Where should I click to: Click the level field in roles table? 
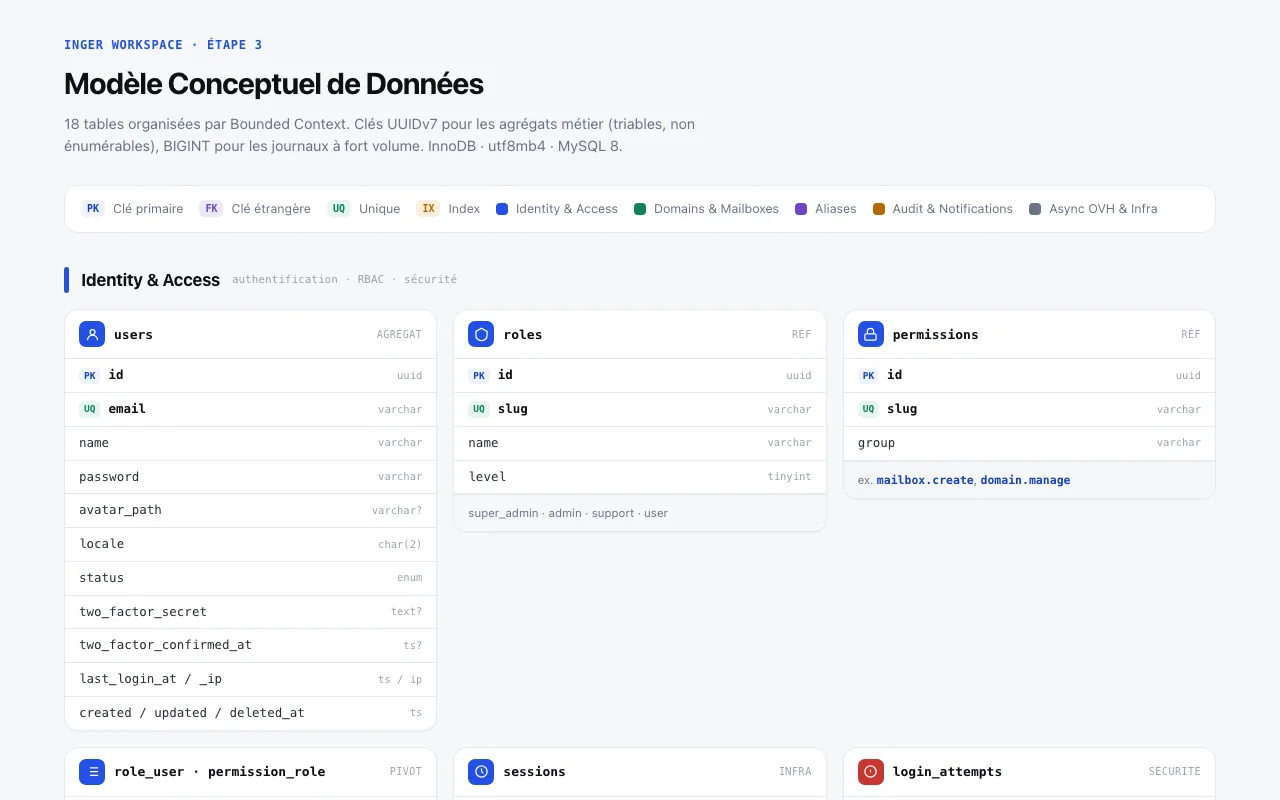[640, 477]
